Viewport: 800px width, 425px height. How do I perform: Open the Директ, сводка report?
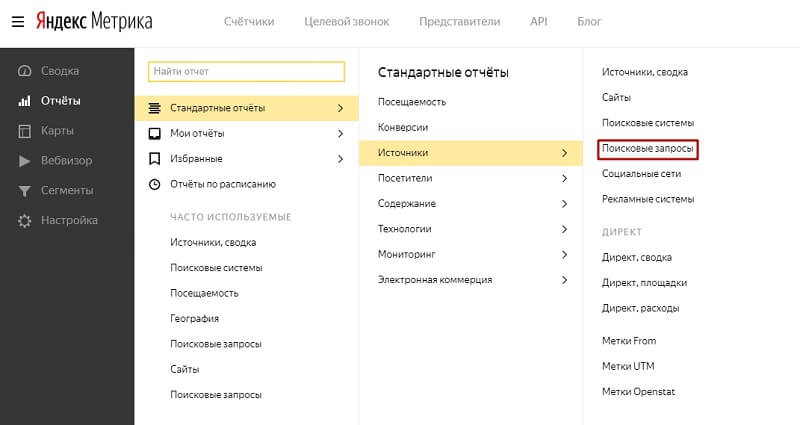coord(637,257)
